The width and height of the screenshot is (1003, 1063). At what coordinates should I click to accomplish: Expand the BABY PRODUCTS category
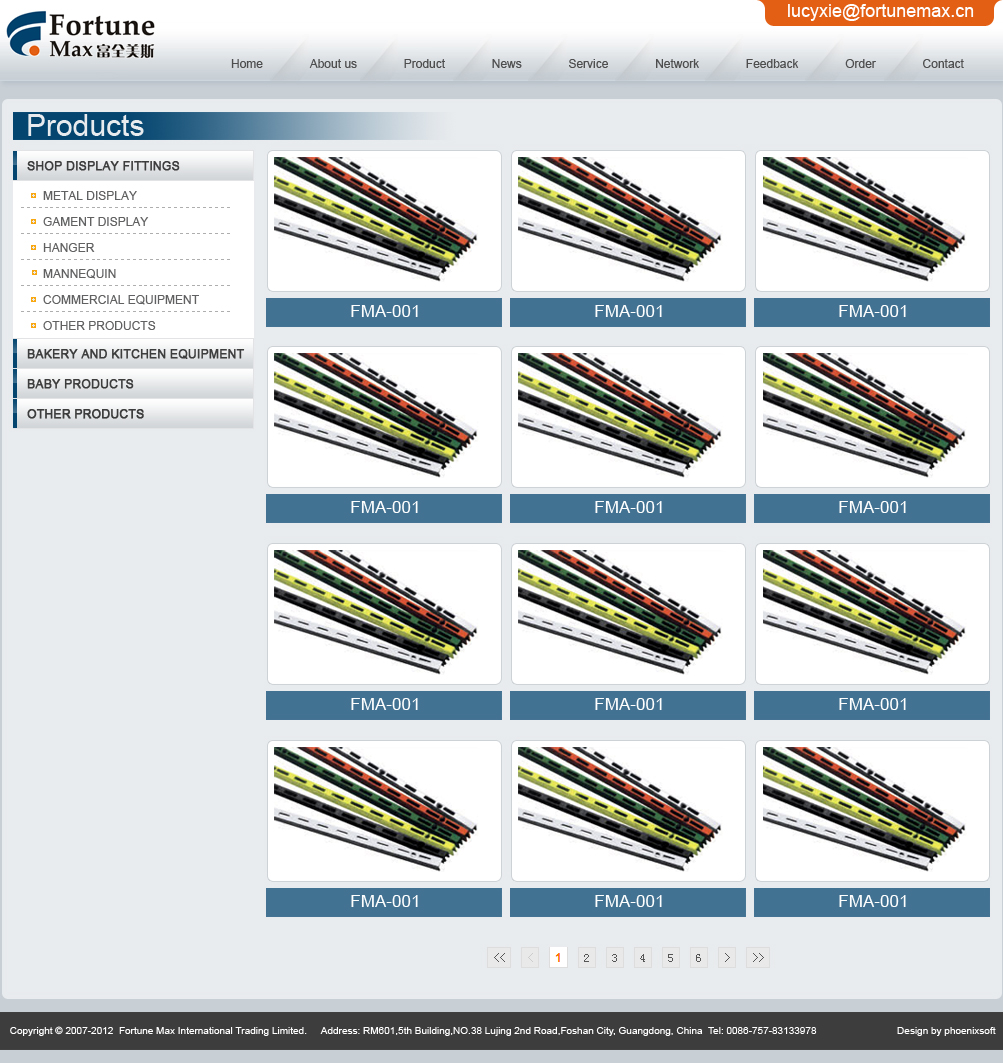(x=80, y=384)
